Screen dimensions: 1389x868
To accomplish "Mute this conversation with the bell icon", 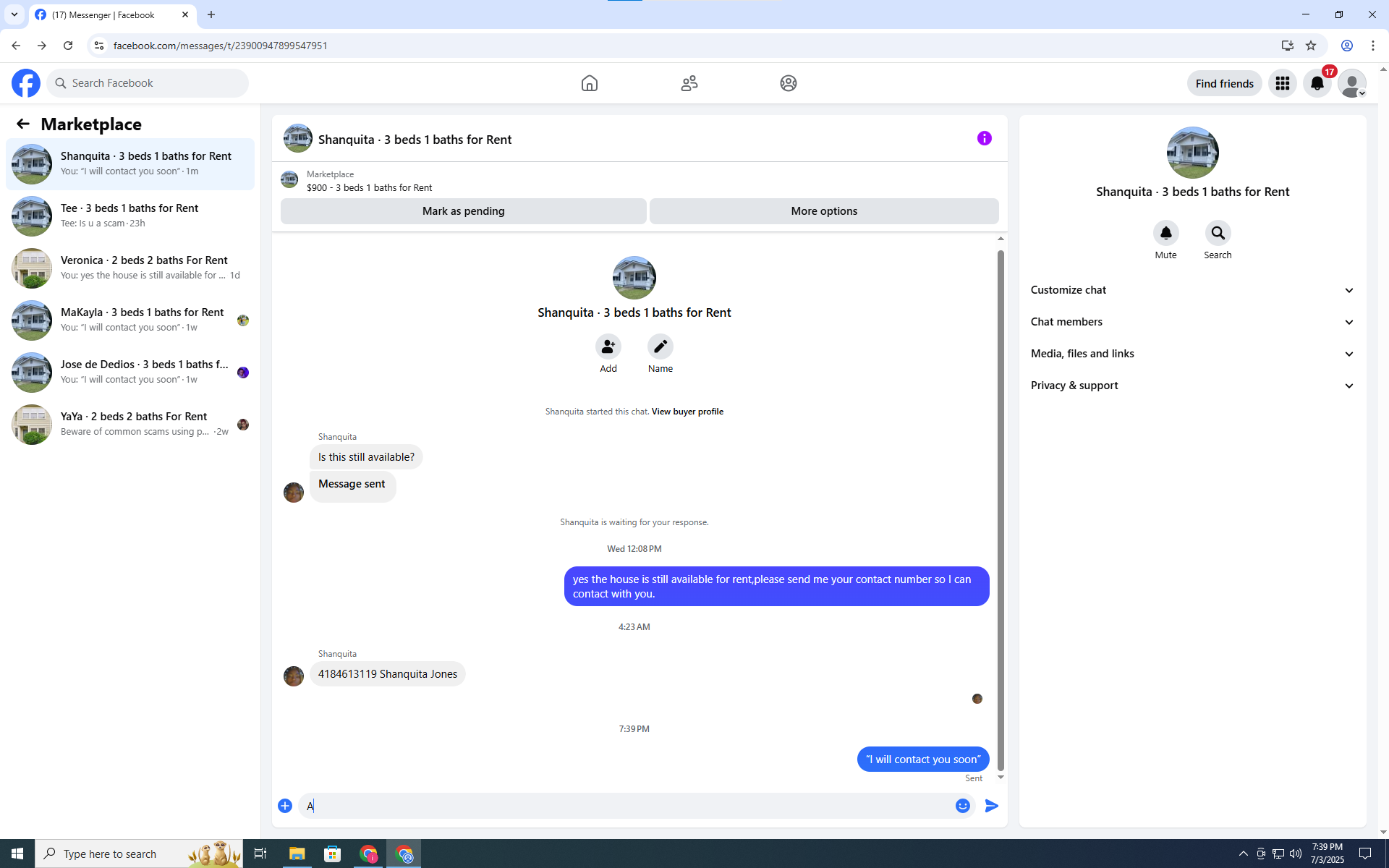I will [1165, 234].
